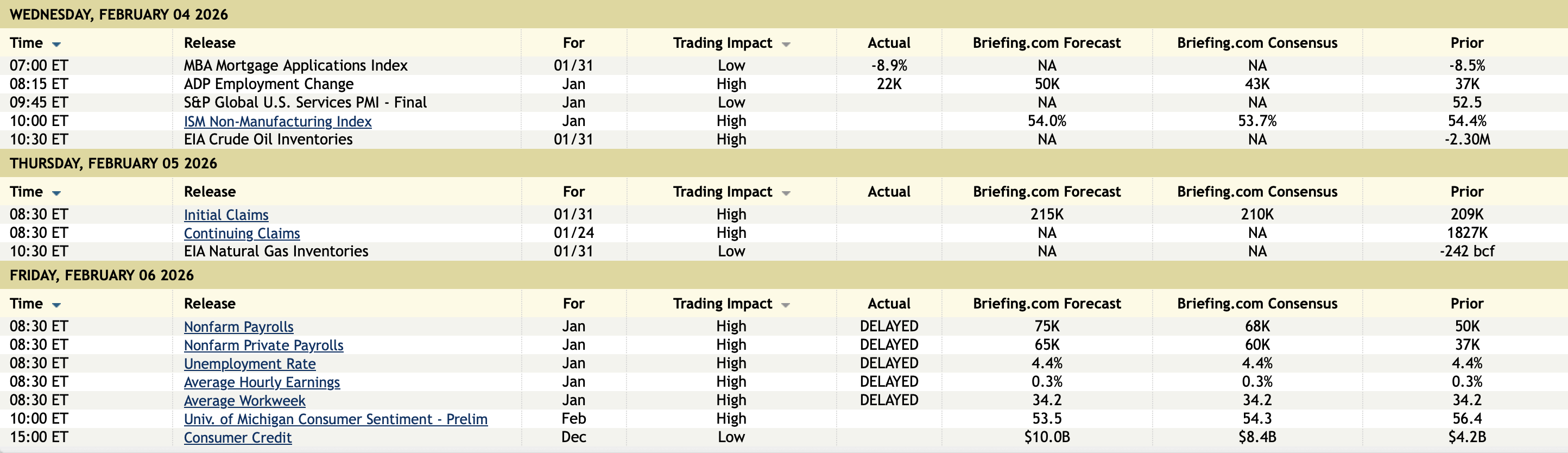Open the Average Hourly Earnings link
The width and height of the screenshot is (1568, 453).
[x=262, y=382]
